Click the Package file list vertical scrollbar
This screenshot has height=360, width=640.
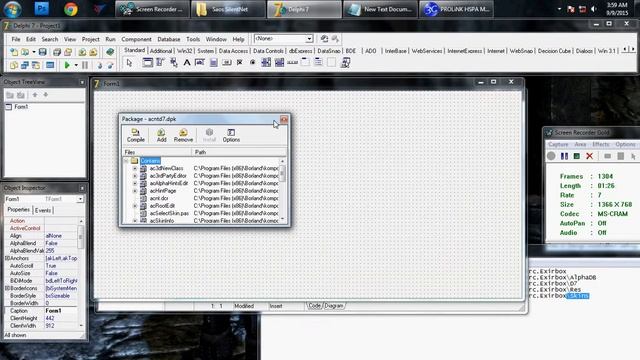(282, 191)
